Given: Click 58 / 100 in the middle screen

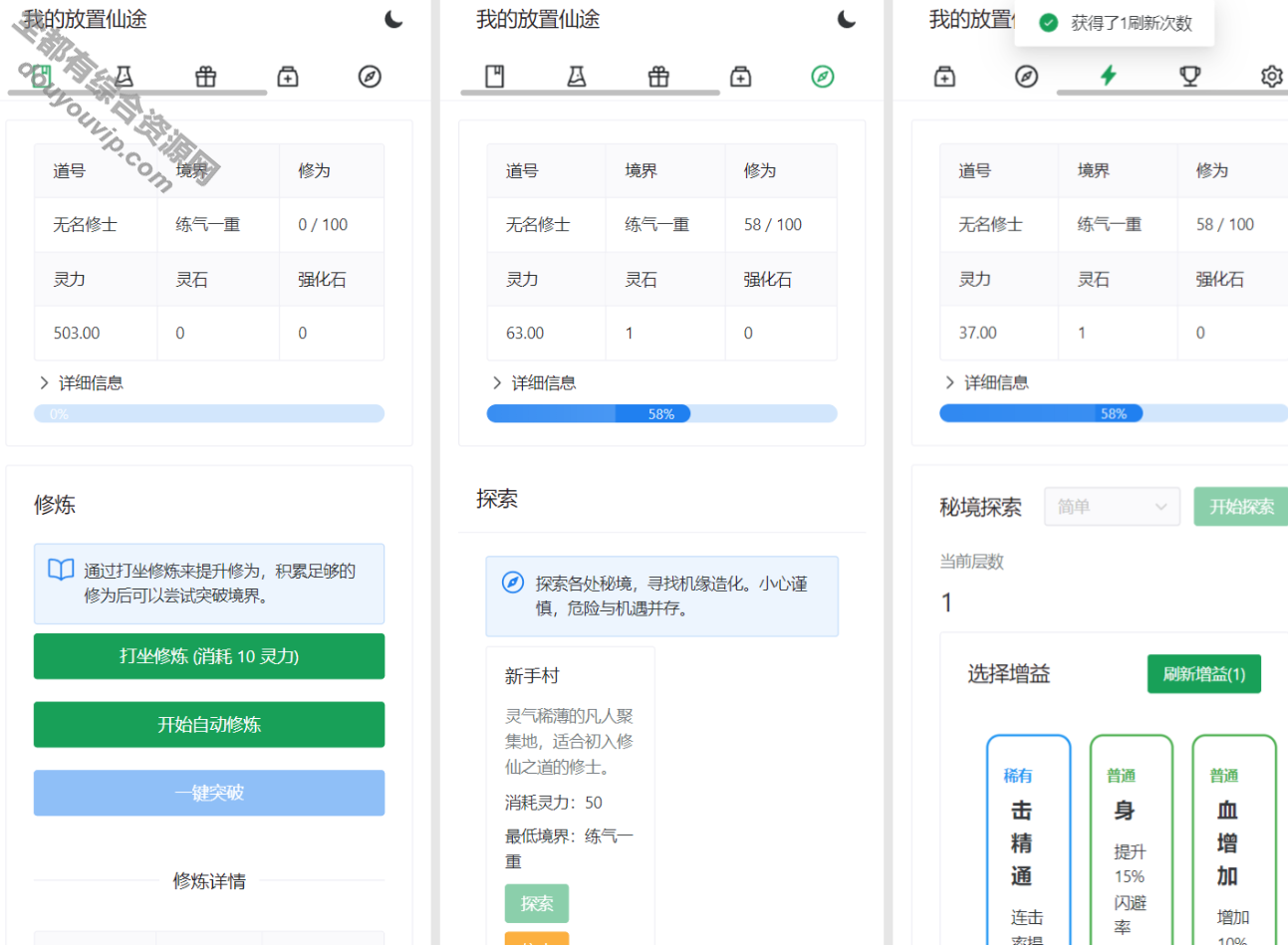Looking at the screenshot, I should tap(772, 224).
